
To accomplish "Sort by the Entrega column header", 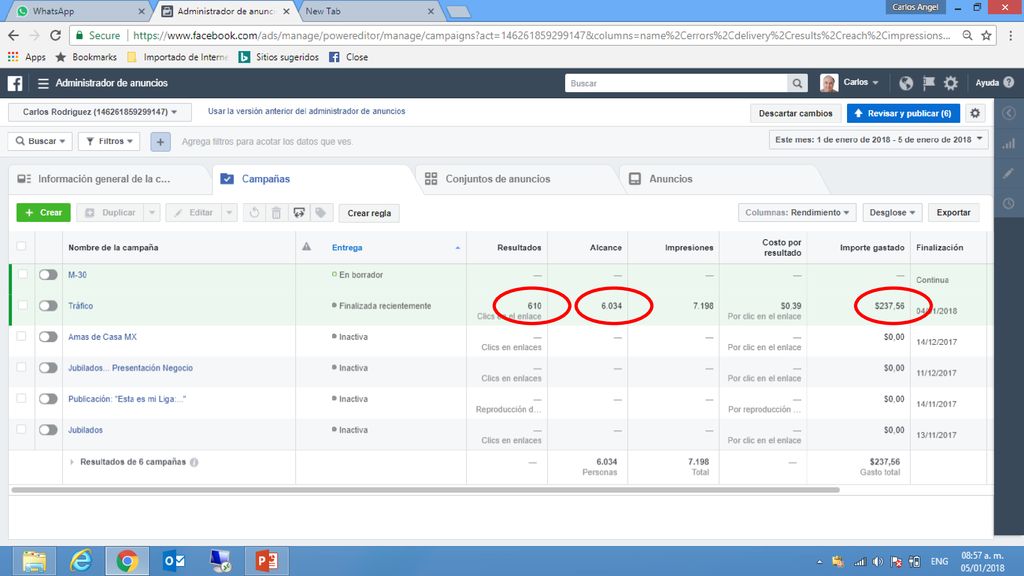I will pos(347,248).
